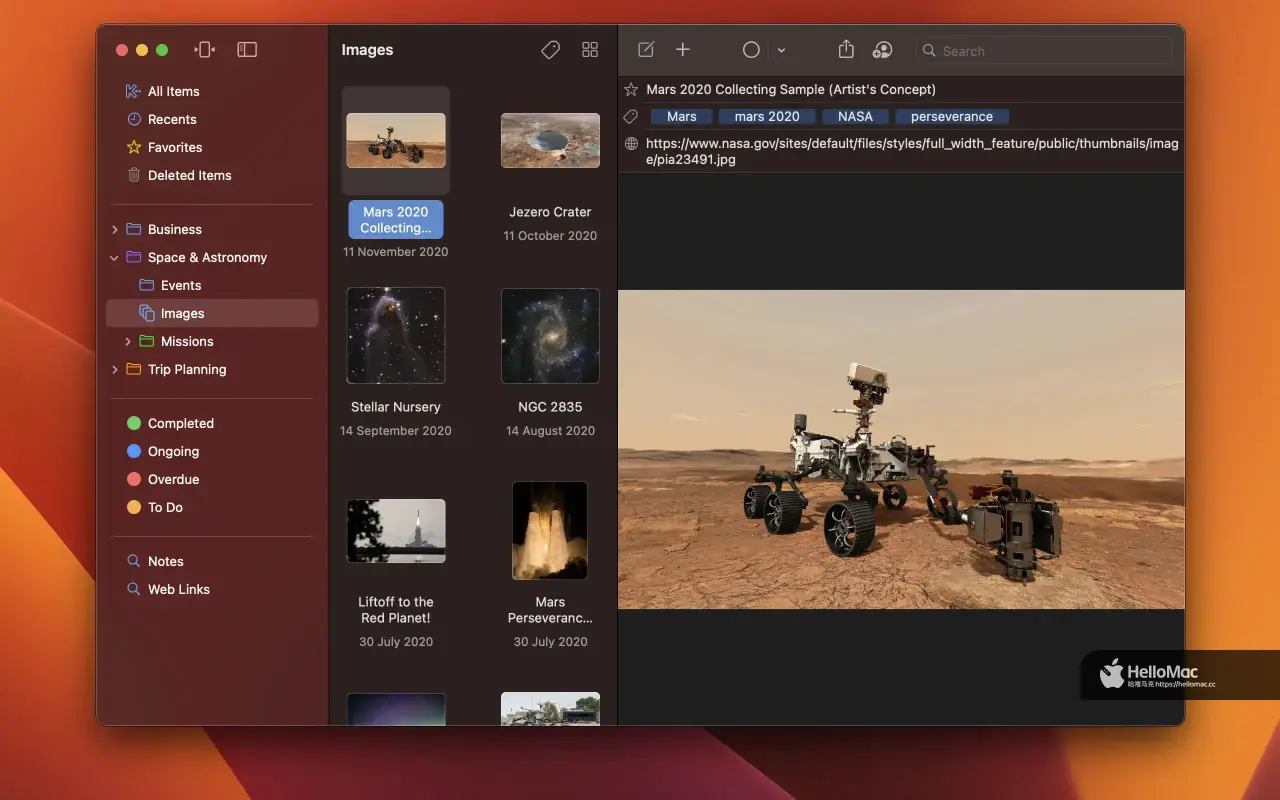
Task: Toggle the favorite star beside item title
Action: (x=631, y=89)
